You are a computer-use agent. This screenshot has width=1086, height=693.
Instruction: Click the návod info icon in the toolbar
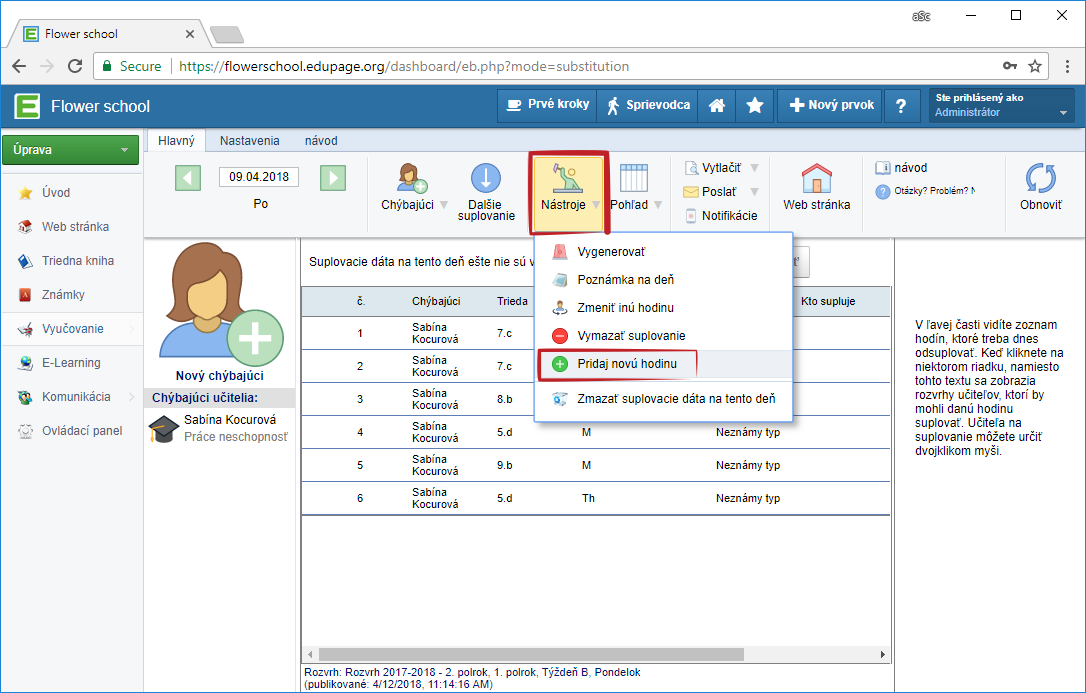tap(883, 168)
